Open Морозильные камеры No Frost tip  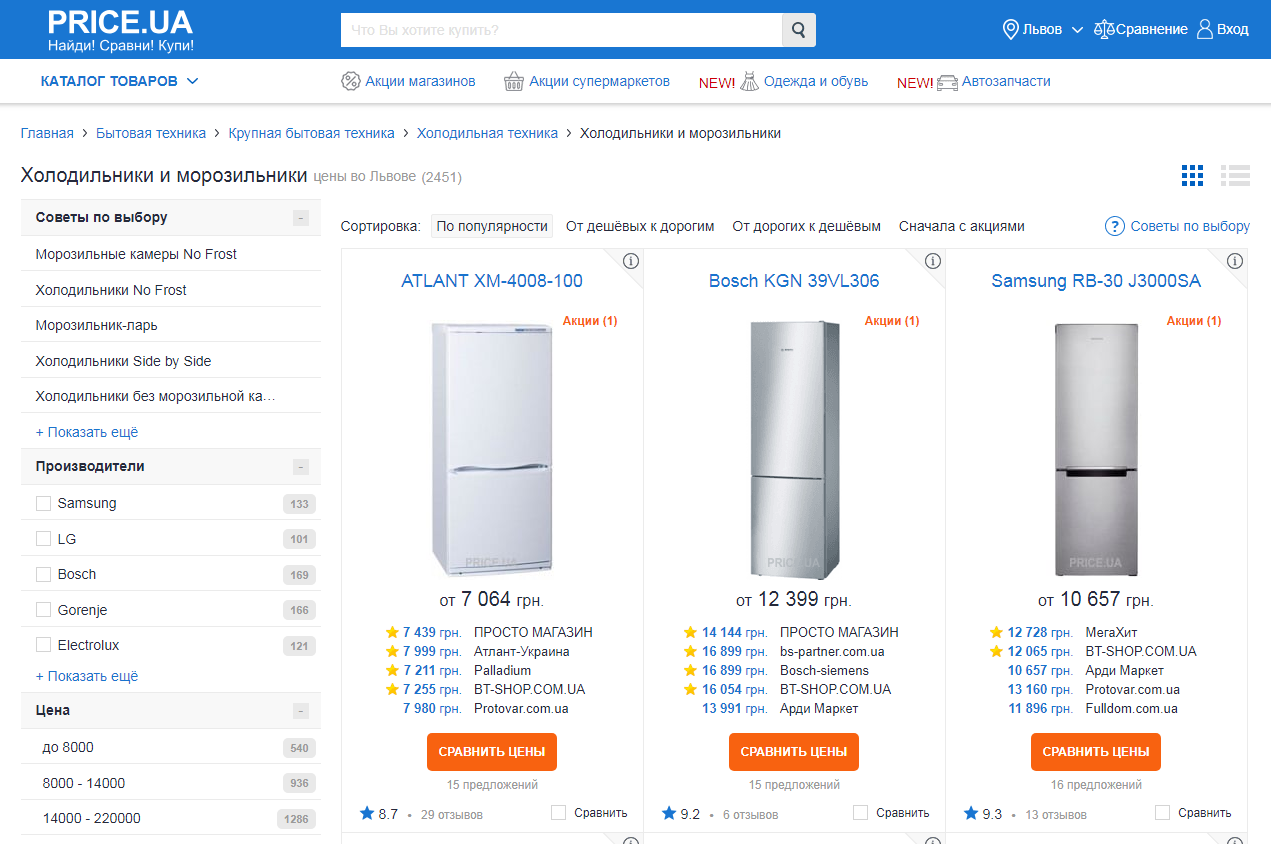tap(136, 254)
